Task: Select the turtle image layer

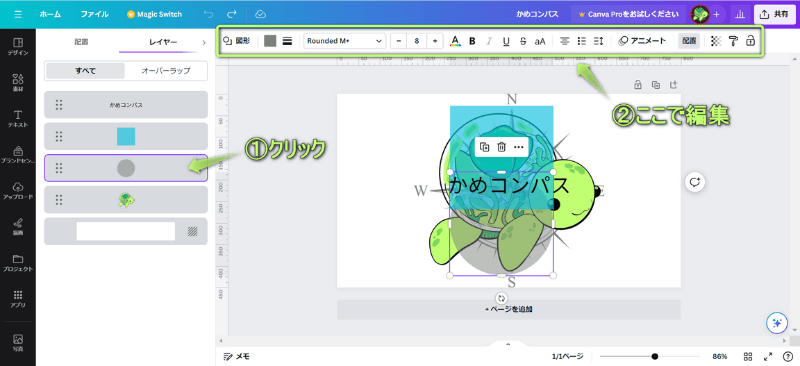Action: click(x=126, y=200)
